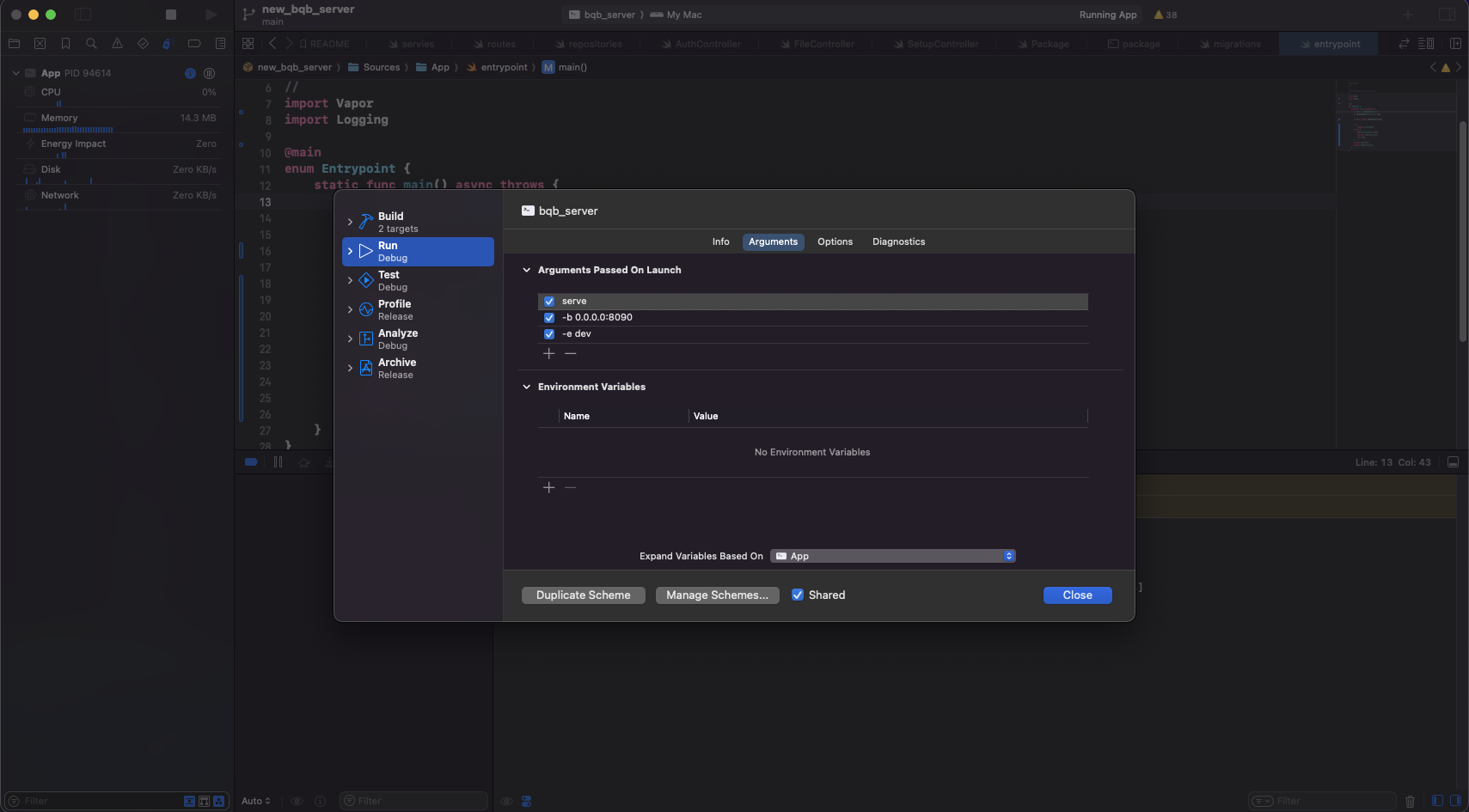
Task: Toggle breakpoints activation in debug bar
Action: click(251, 462)
